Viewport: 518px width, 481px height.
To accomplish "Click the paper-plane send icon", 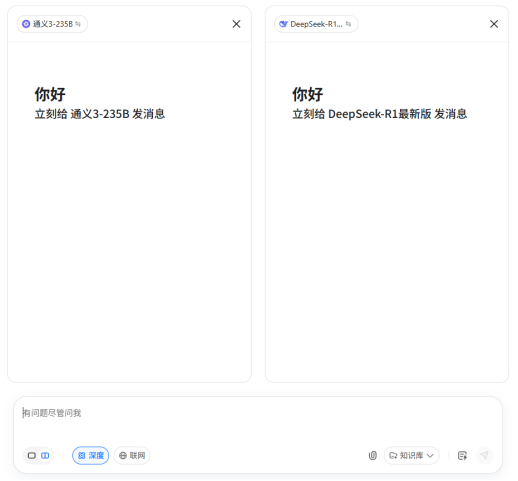I will [484, 455].
